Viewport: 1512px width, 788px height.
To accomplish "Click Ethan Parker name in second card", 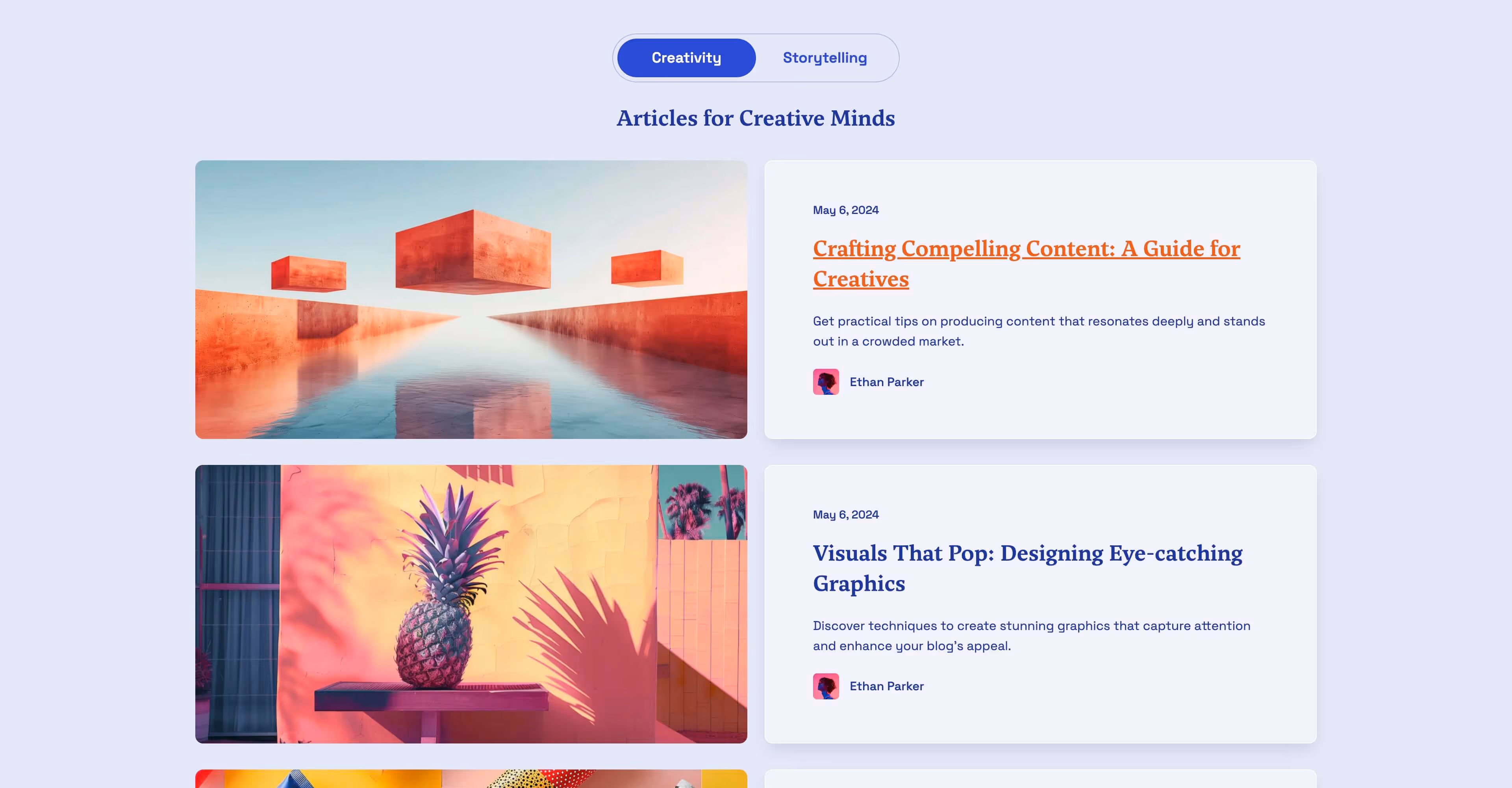I will coord(886,686).
